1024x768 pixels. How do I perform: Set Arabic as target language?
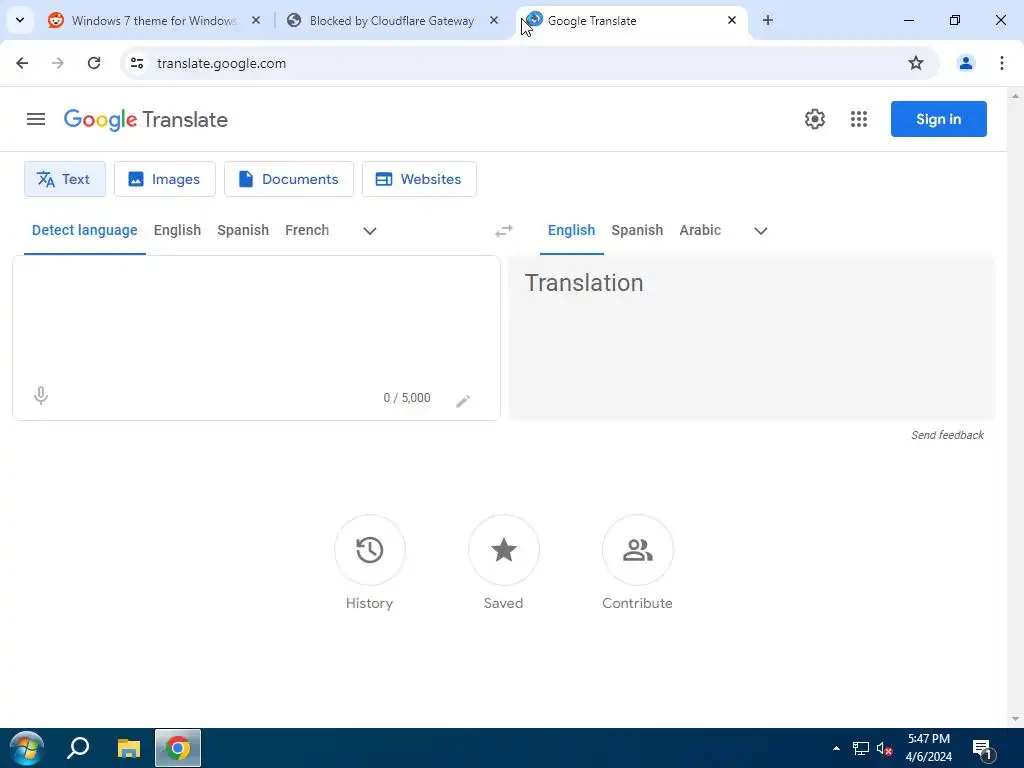click(x=700, y=231)
